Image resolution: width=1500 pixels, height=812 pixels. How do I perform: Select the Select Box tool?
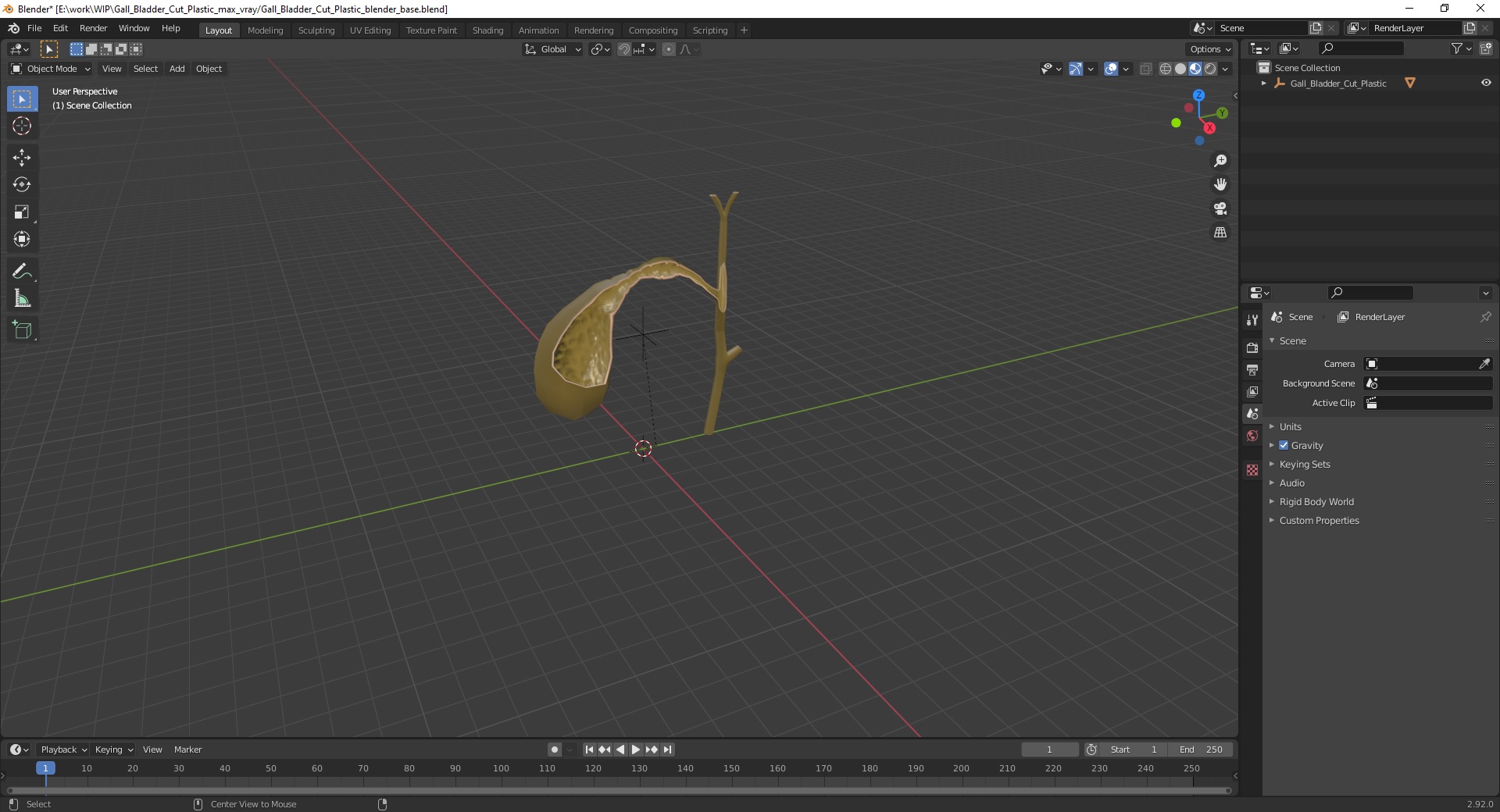[22, 99]
